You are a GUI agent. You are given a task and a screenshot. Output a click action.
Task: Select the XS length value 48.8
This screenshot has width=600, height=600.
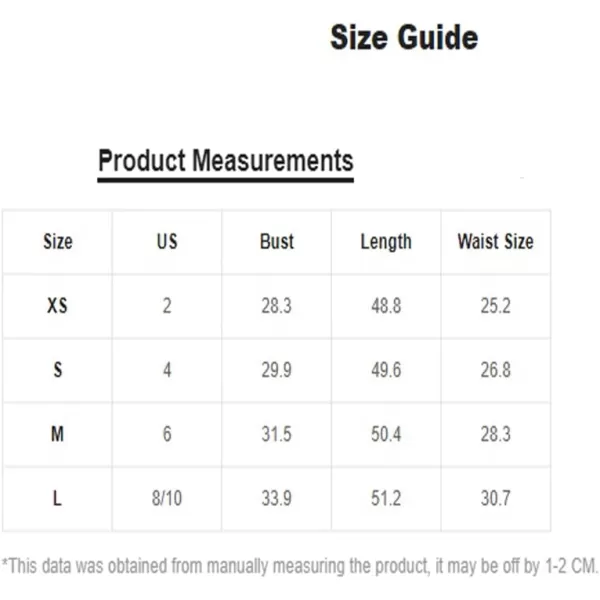(386, 306)
